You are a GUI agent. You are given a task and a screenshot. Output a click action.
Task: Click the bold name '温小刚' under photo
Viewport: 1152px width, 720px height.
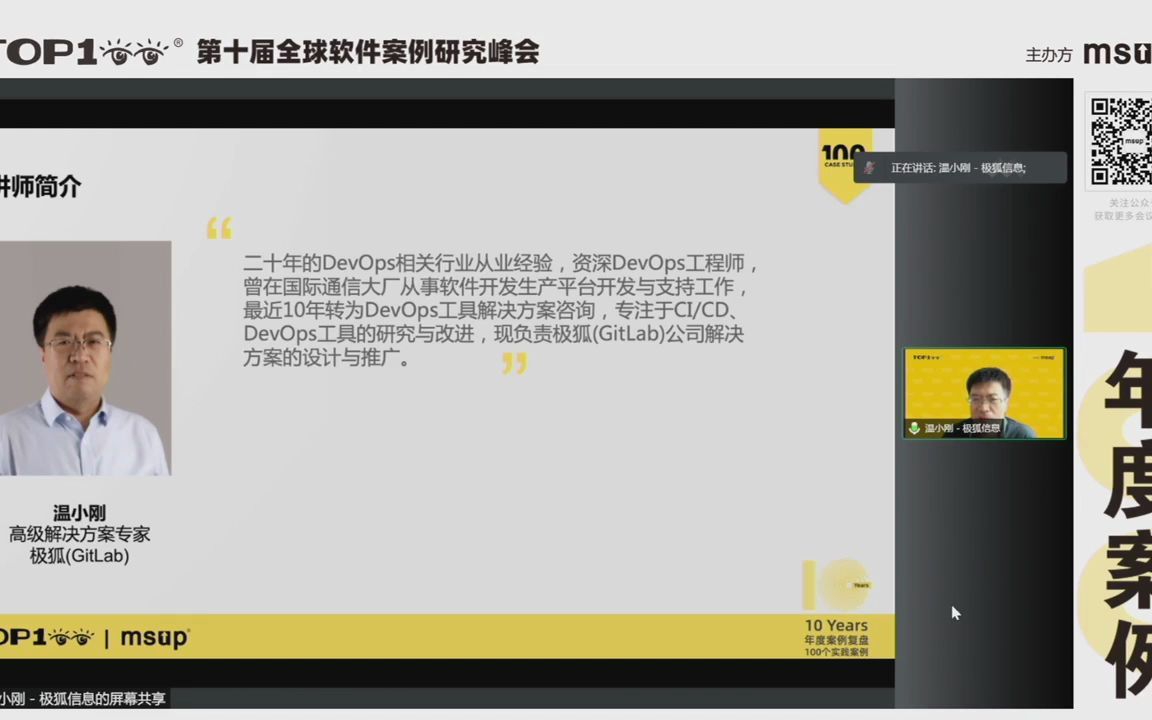point(79,513)
